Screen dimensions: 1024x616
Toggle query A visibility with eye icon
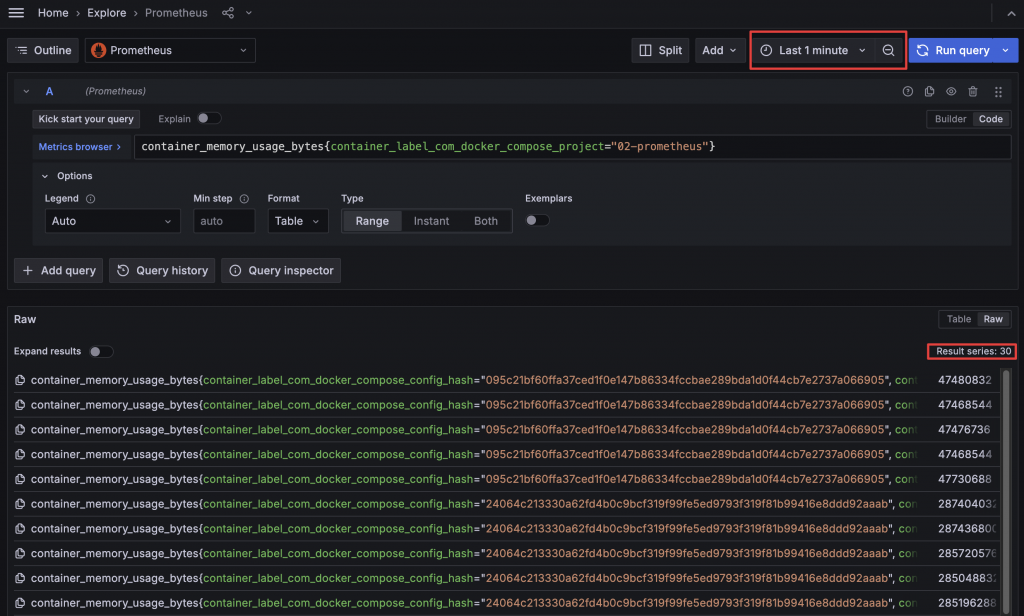[951, 91]
